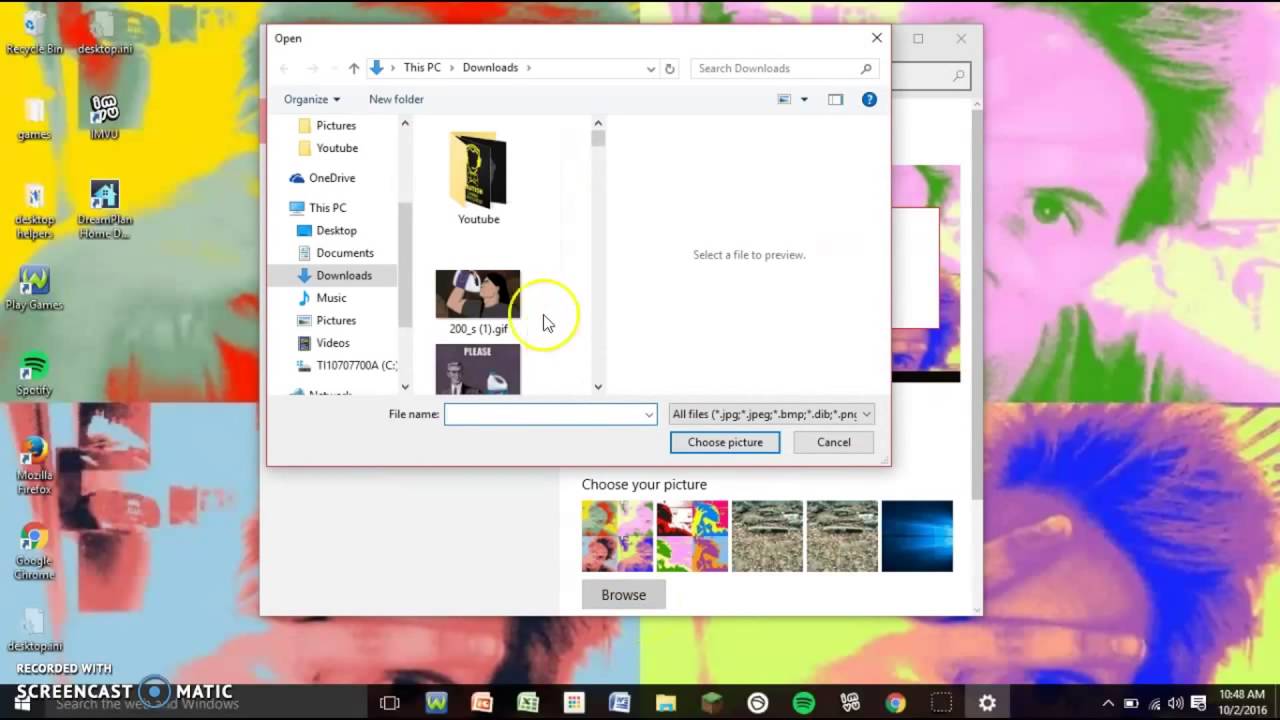1280x720 pixels.
Task: Expand the chevron after This PC in breadcrumb
Action: (452, 68)
